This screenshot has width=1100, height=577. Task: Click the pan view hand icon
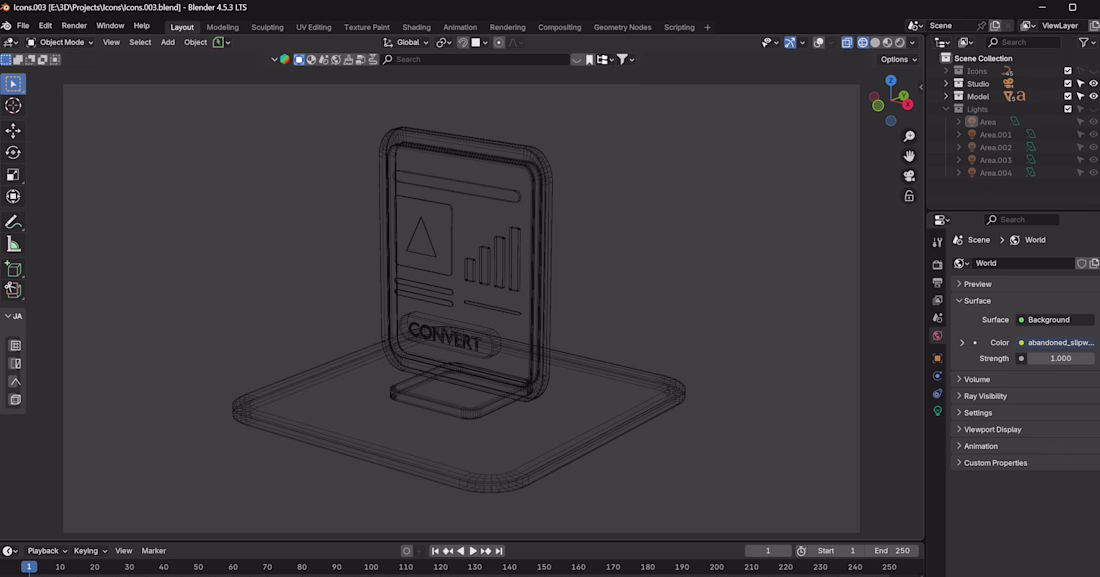tap(909, 156)
